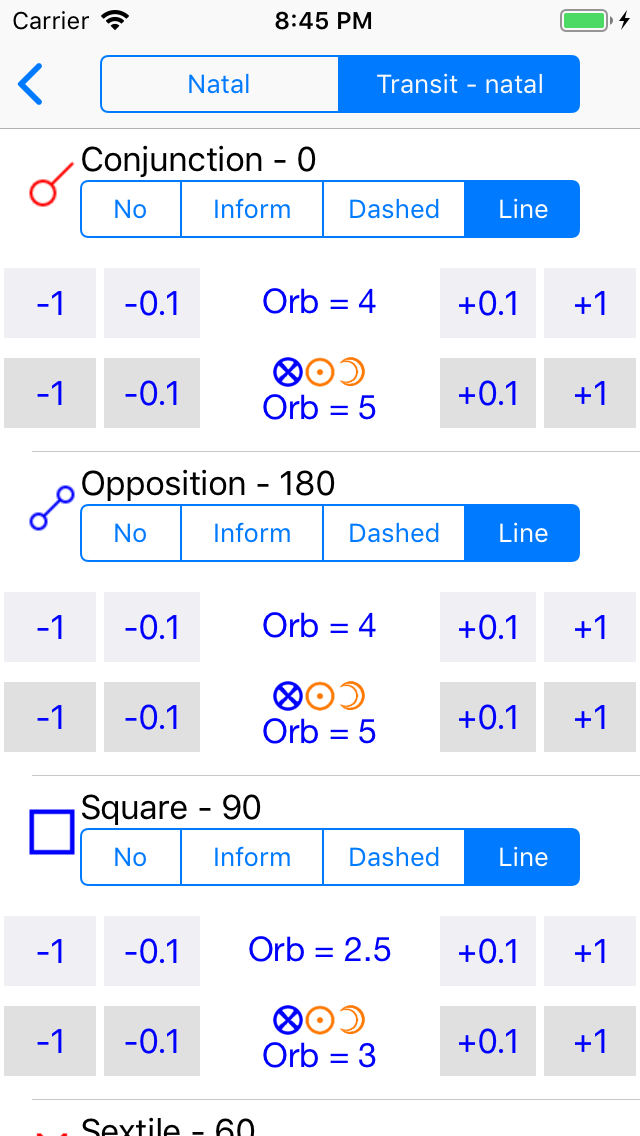Tap luminaries symbols above Opposition Orb = 5
Viewport: 640px width, 1136px height.
point(319,695)
